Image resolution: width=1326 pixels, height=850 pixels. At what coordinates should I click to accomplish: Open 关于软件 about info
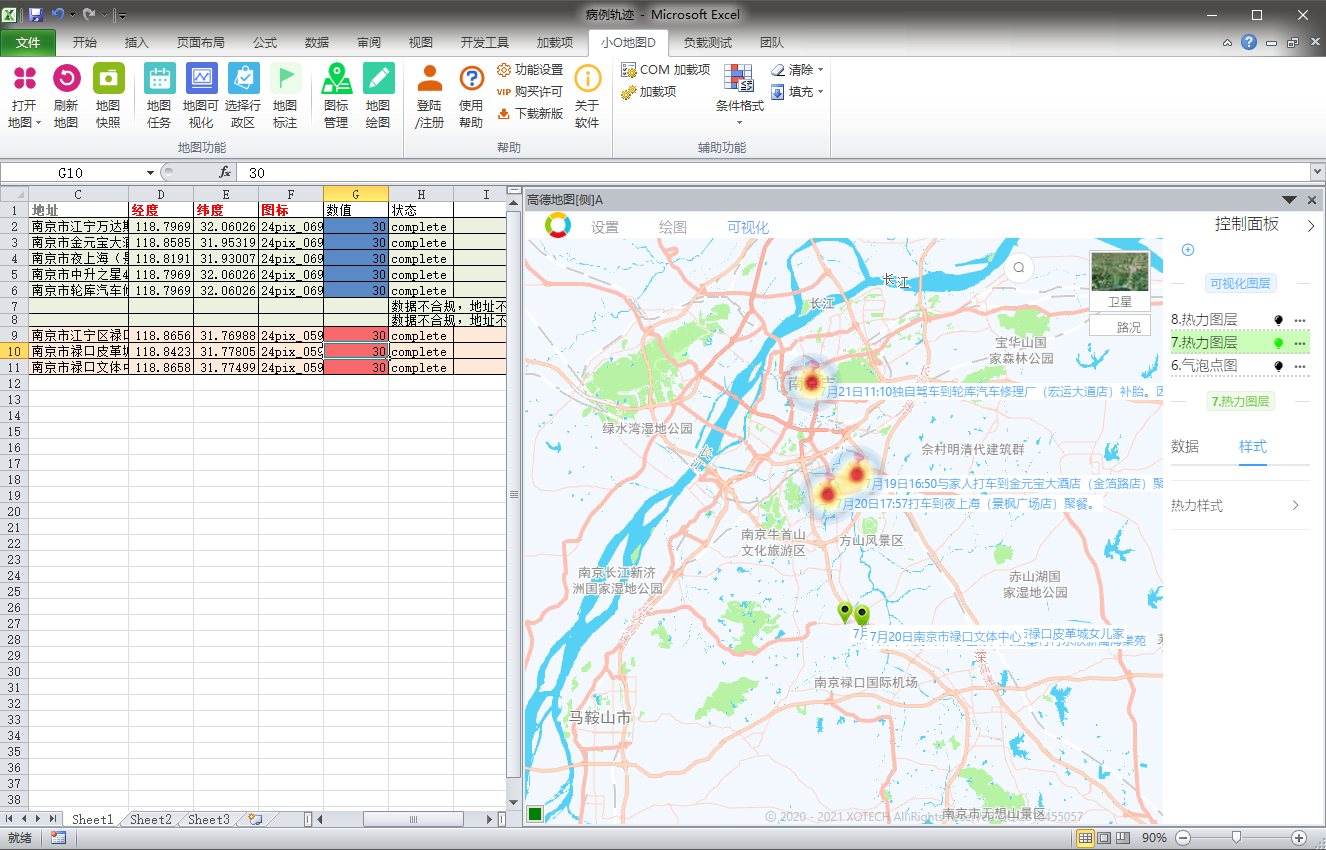tap(588, 96)
